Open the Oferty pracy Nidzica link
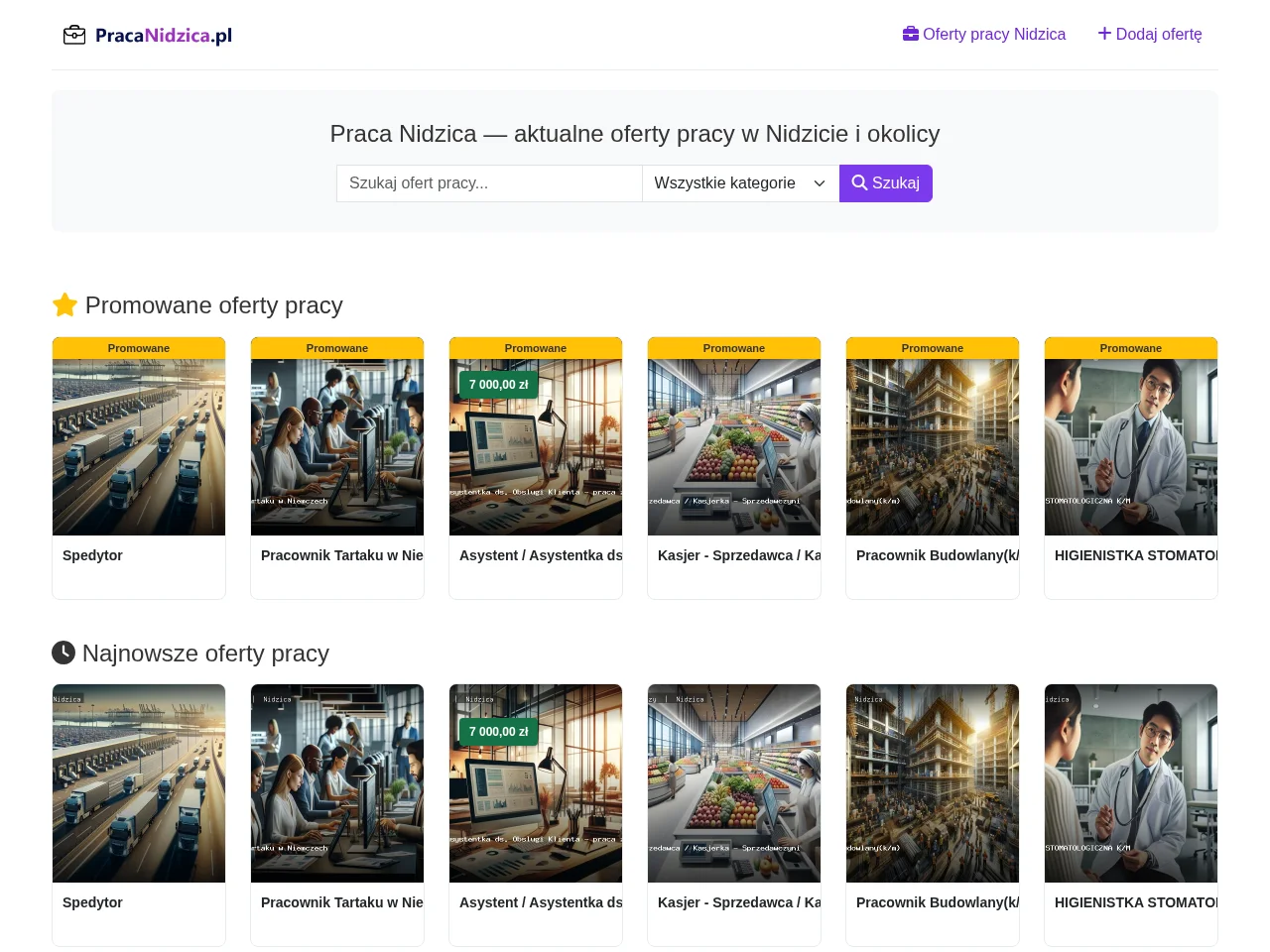Screen dimensions: 1270x952 click(984, 34)
